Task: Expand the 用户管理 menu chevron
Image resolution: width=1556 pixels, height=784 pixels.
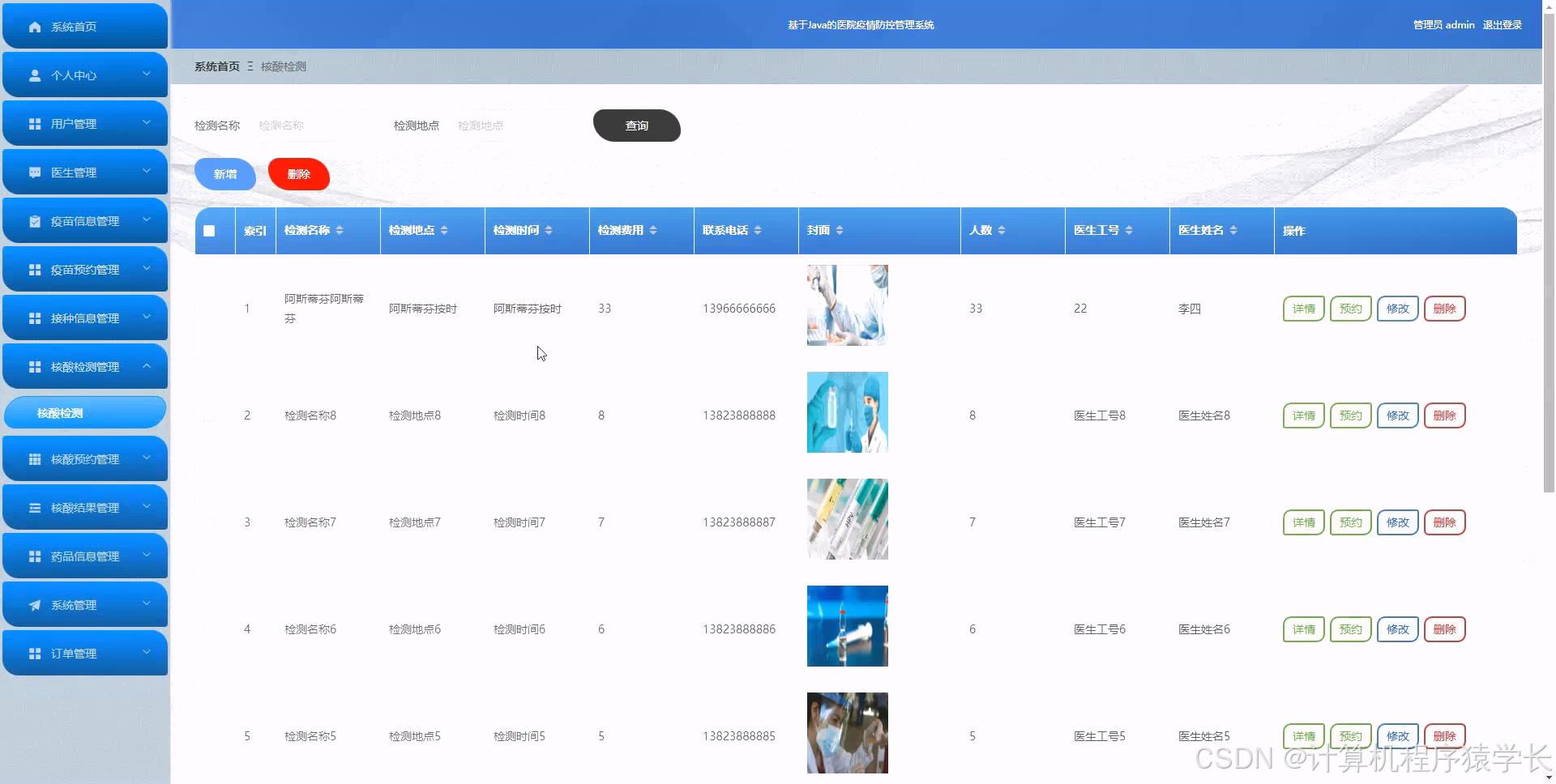Action: click(x=147, y=123)
